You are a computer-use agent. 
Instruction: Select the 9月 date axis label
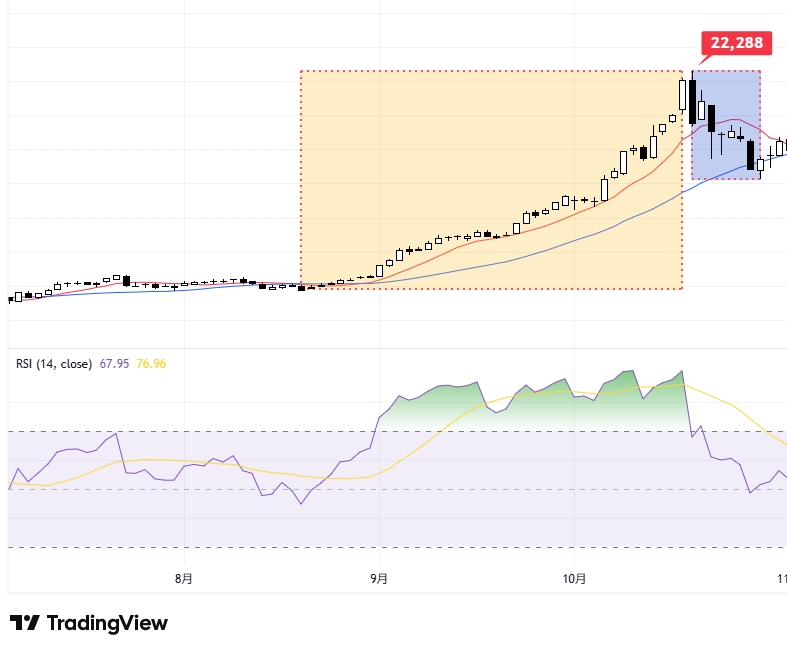[379, 578]
